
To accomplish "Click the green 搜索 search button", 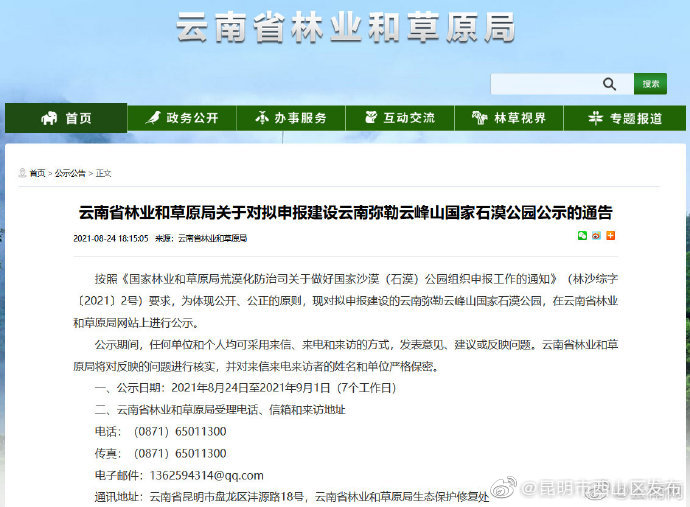I will click(650, 84).
